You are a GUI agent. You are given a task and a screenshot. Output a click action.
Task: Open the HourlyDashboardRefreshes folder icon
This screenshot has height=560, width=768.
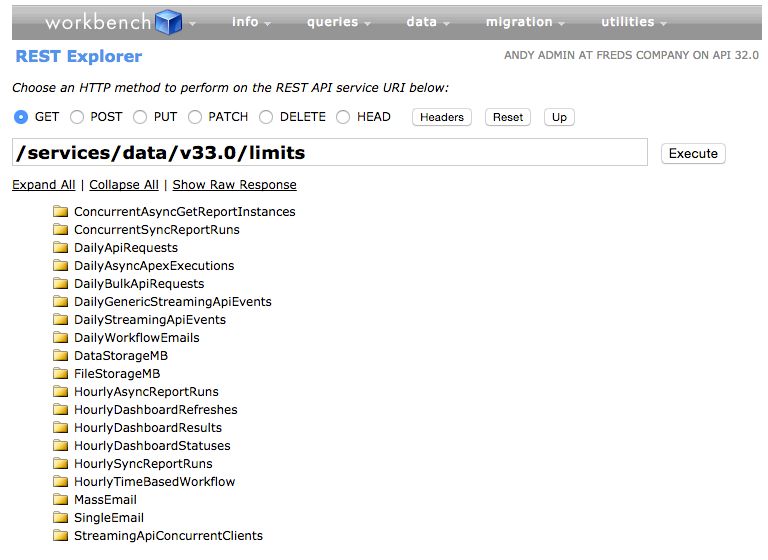60,410
